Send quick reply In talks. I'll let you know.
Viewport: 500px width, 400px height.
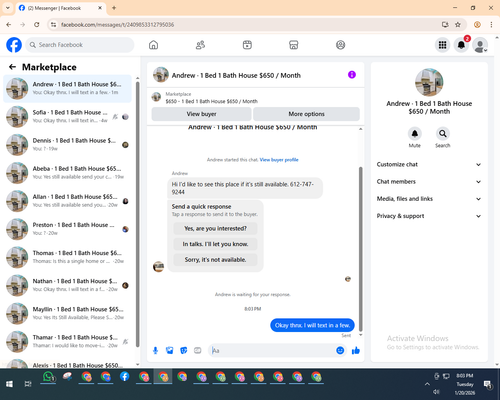pyautogui.click(x=215, y=244)
